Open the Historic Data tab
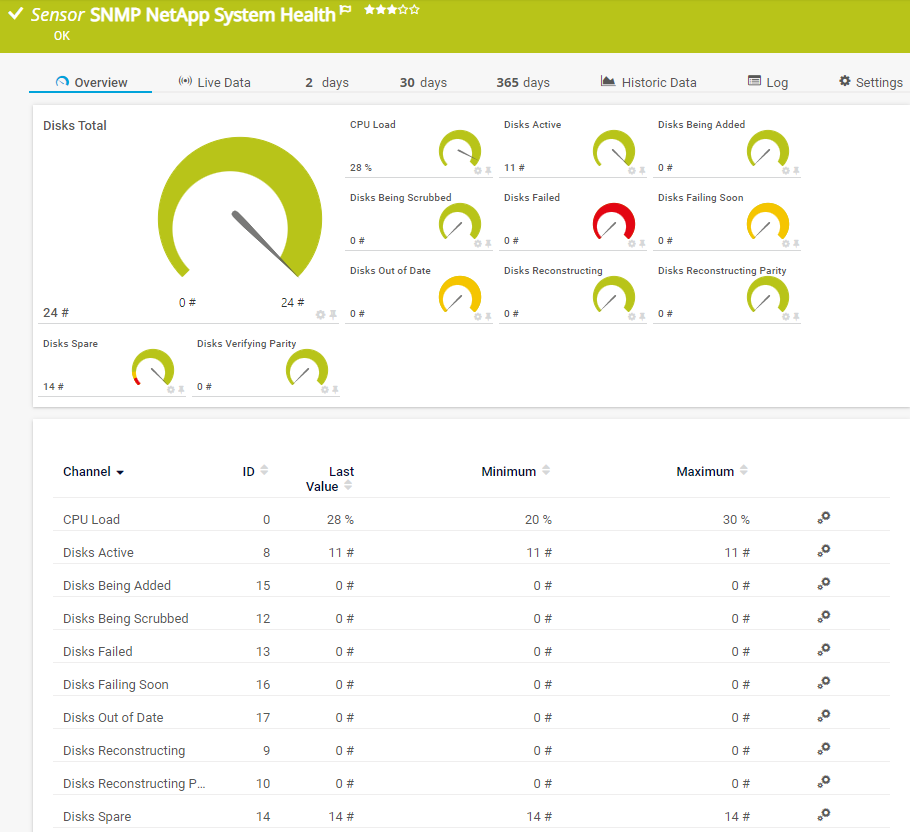The image size is (910, 832). click(648, 82)
